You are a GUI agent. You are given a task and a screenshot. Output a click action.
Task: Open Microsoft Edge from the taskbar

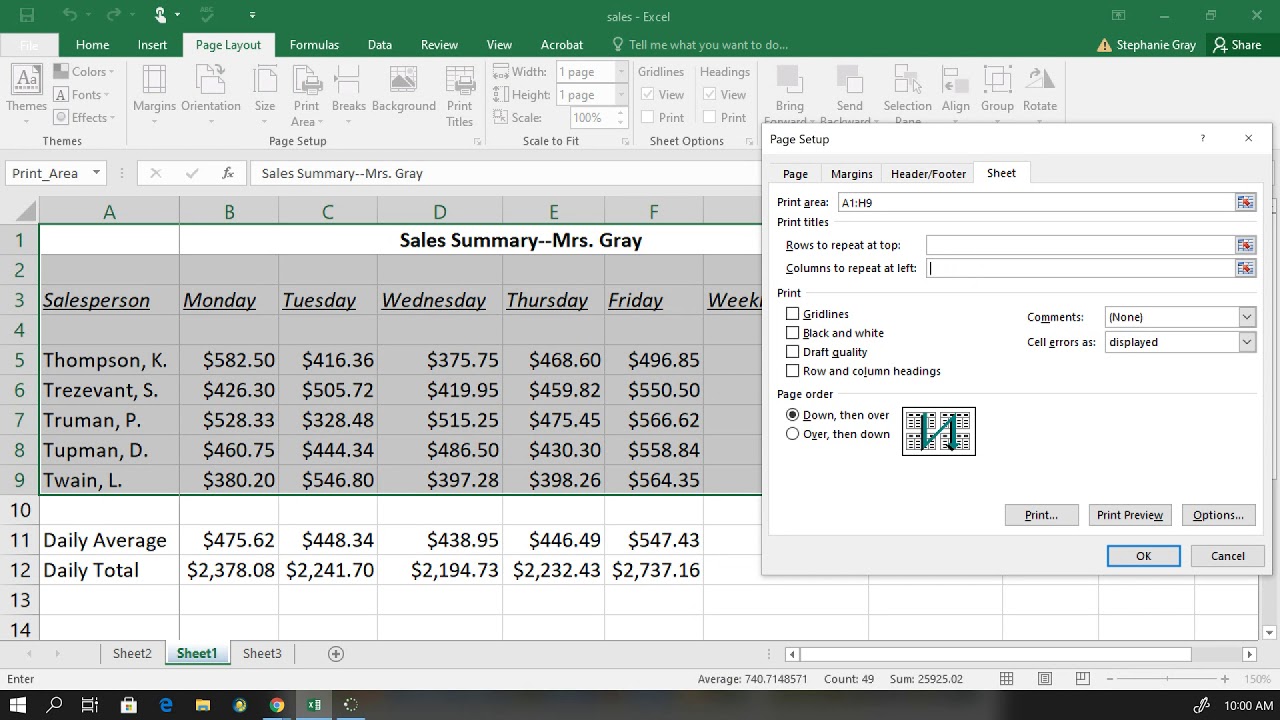point(166,705)
